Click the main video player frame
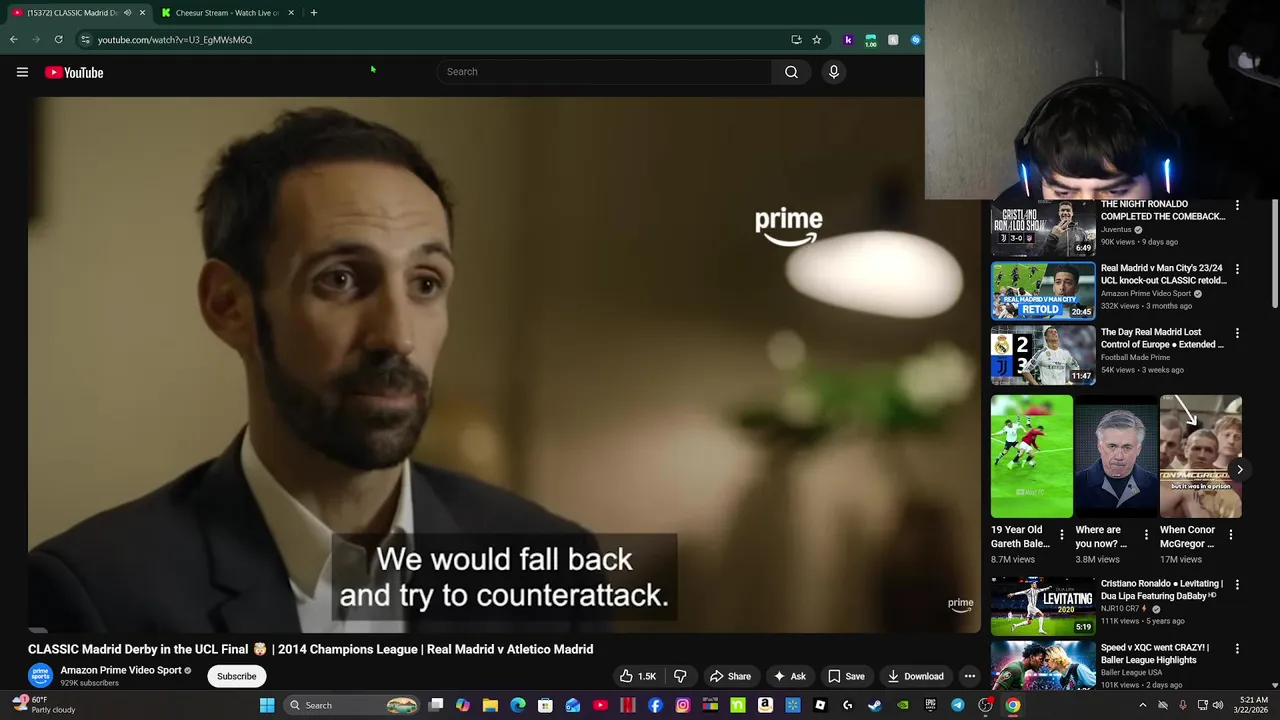1280x720 pixels. point(504,365)
